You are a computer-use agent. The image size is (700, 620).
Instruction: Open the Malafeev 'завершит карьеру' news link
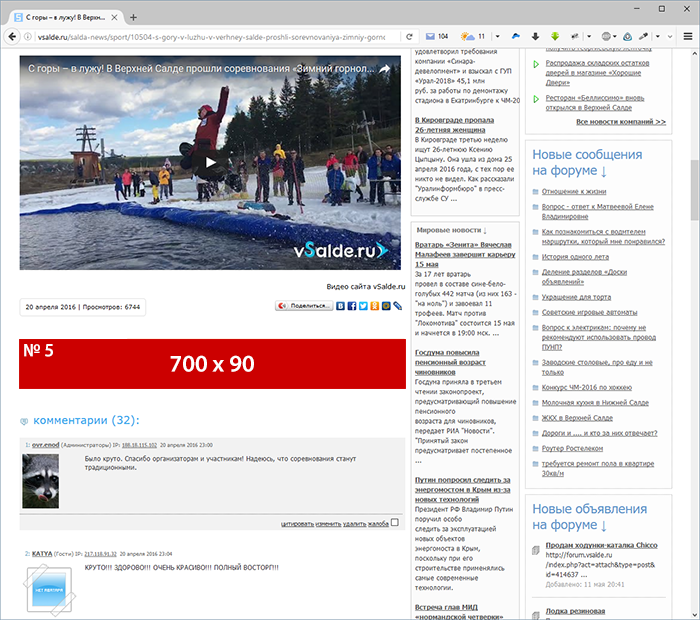point(465,254)
